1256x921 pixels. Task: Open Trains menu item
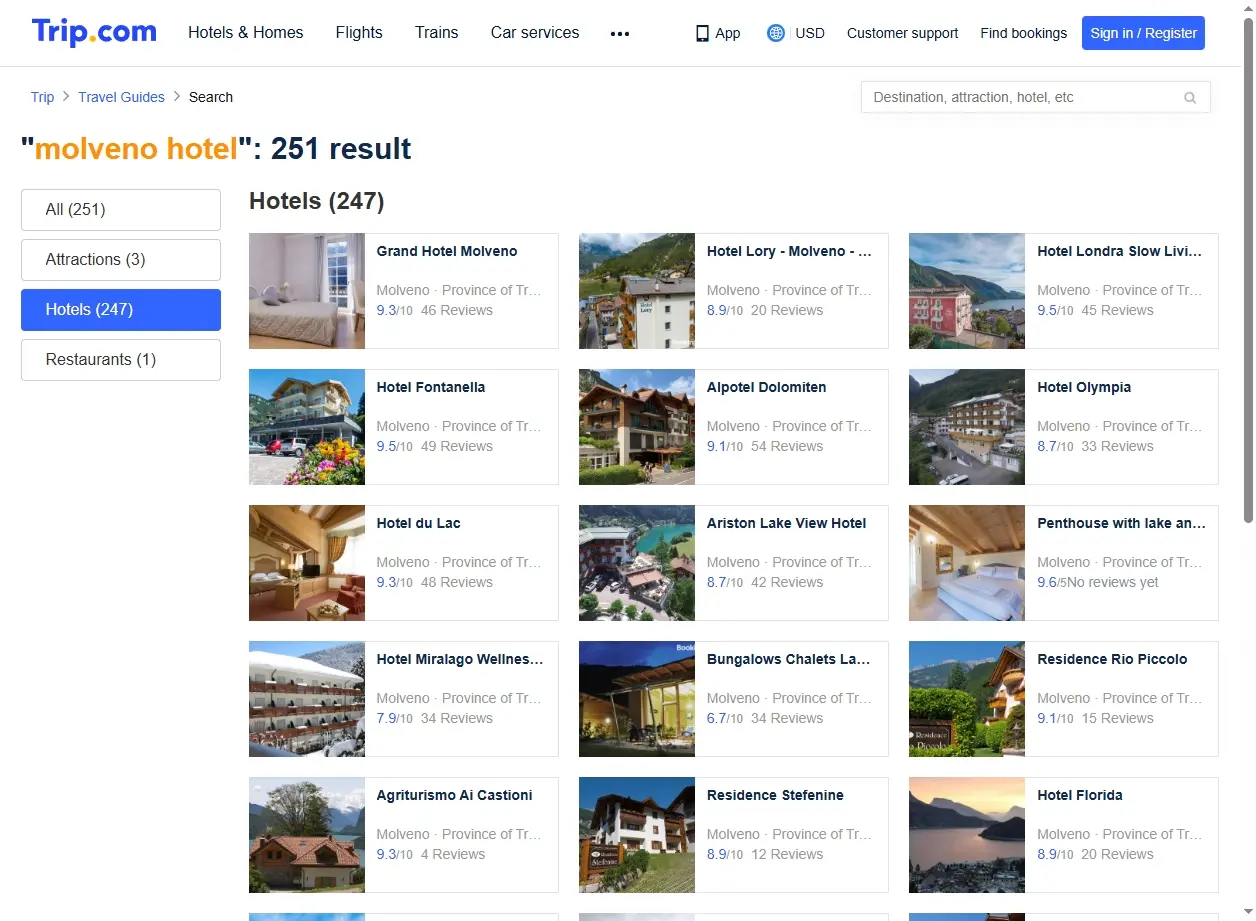point(437,33)
